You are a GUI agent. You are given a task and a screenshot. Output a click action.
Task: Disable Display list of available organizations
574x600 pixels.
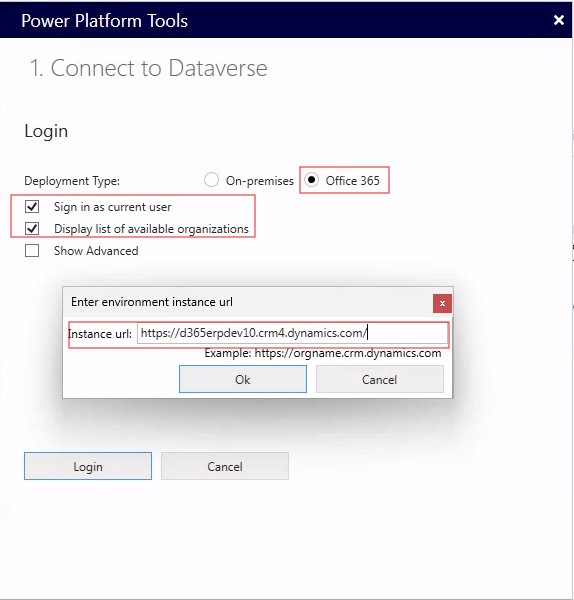click(x=32, y=228)
